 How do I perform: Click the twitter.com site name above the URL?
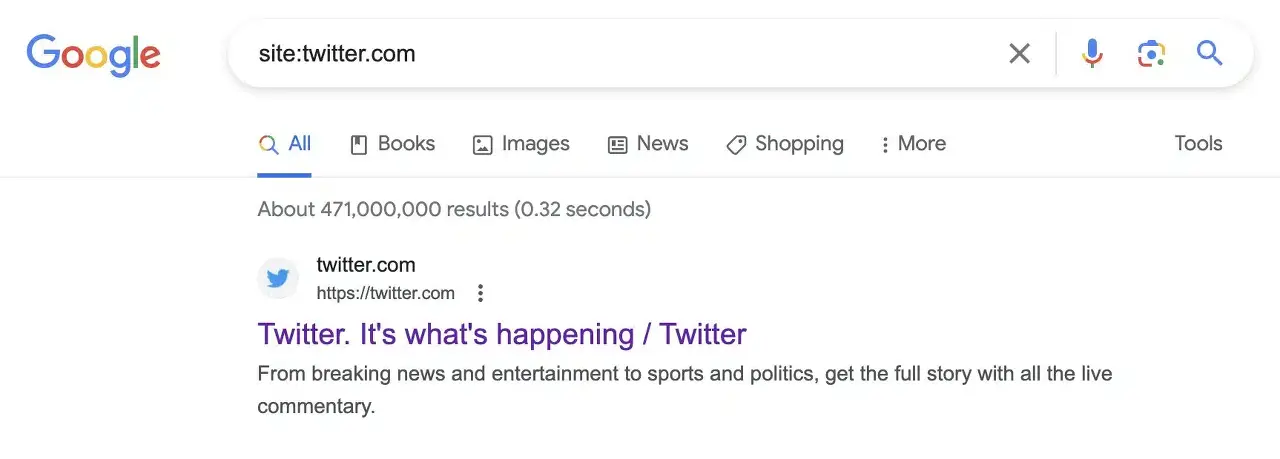pyautogui.click(x=366, y=265)
